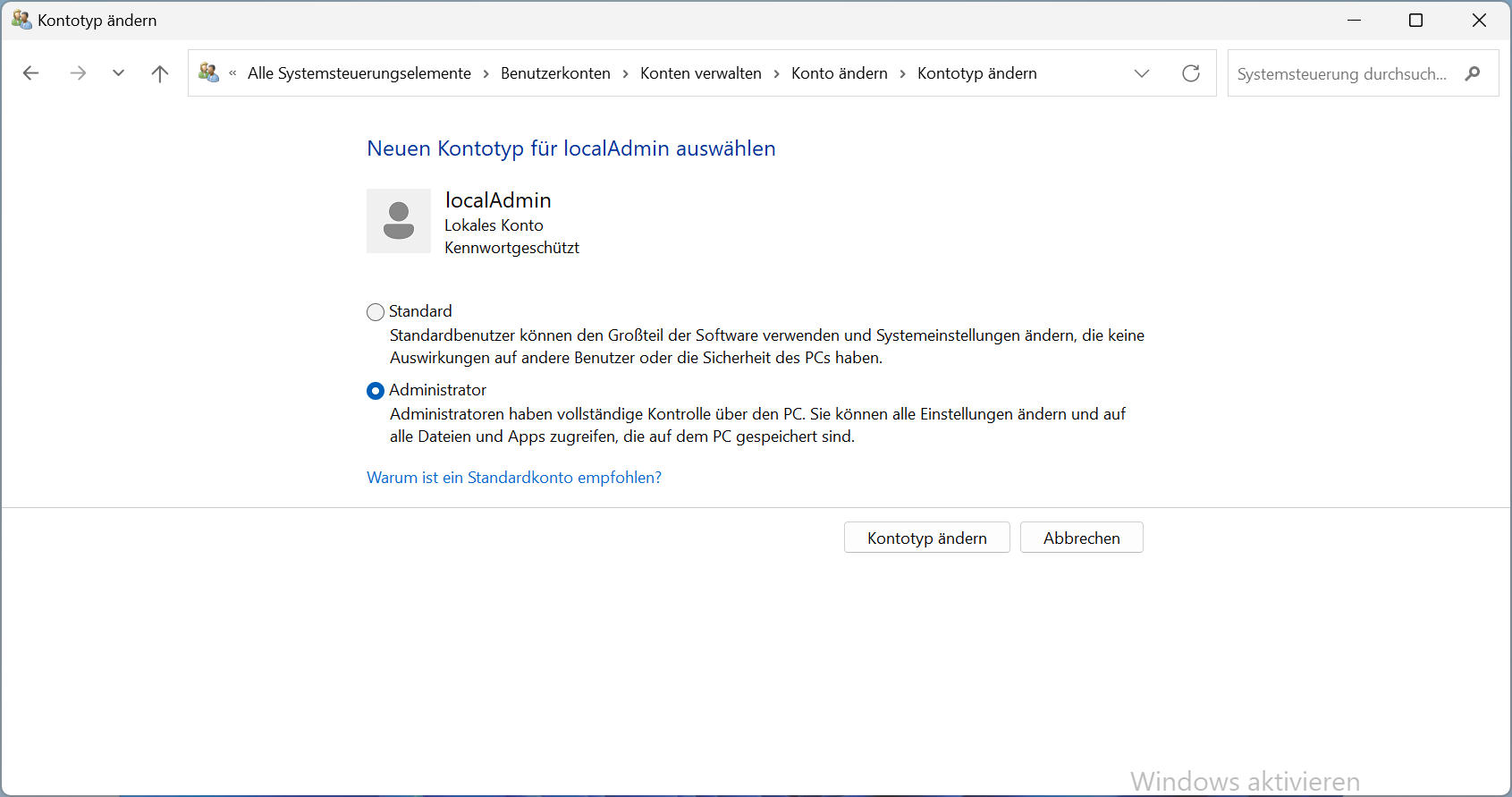Click the forward navigation arrow
This screenshot has width=1512, height=797.
coord(78,73)
